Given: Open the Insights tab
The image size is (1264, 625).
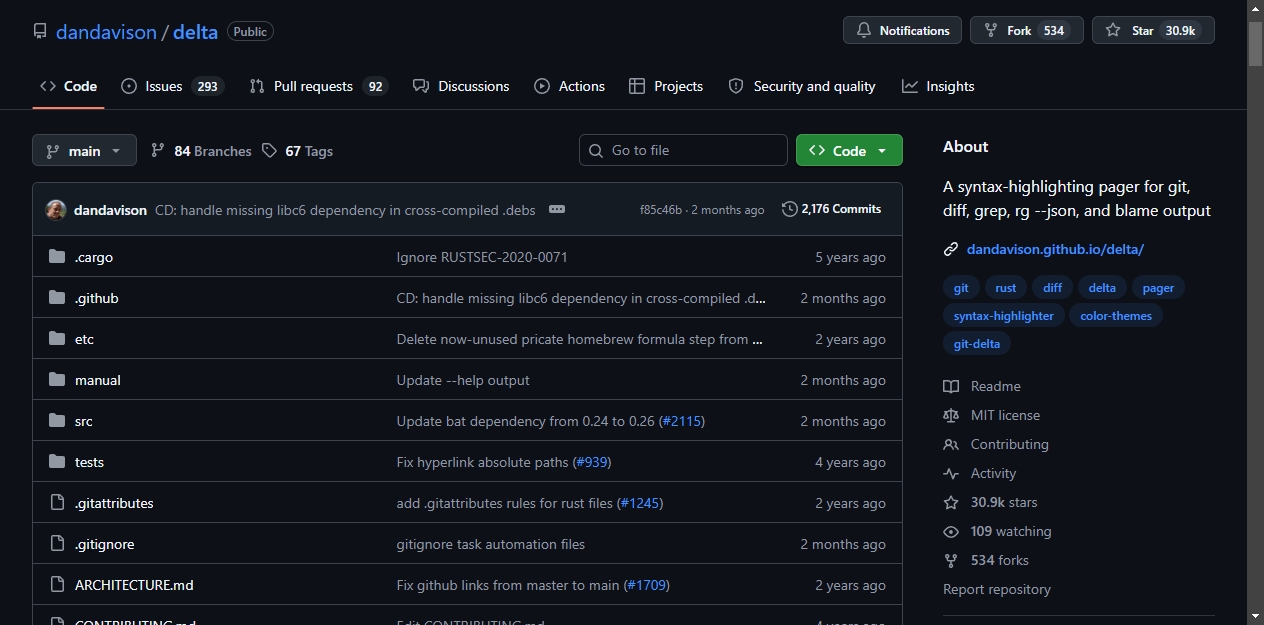Looking at the screenshot, I should (938, 86).
